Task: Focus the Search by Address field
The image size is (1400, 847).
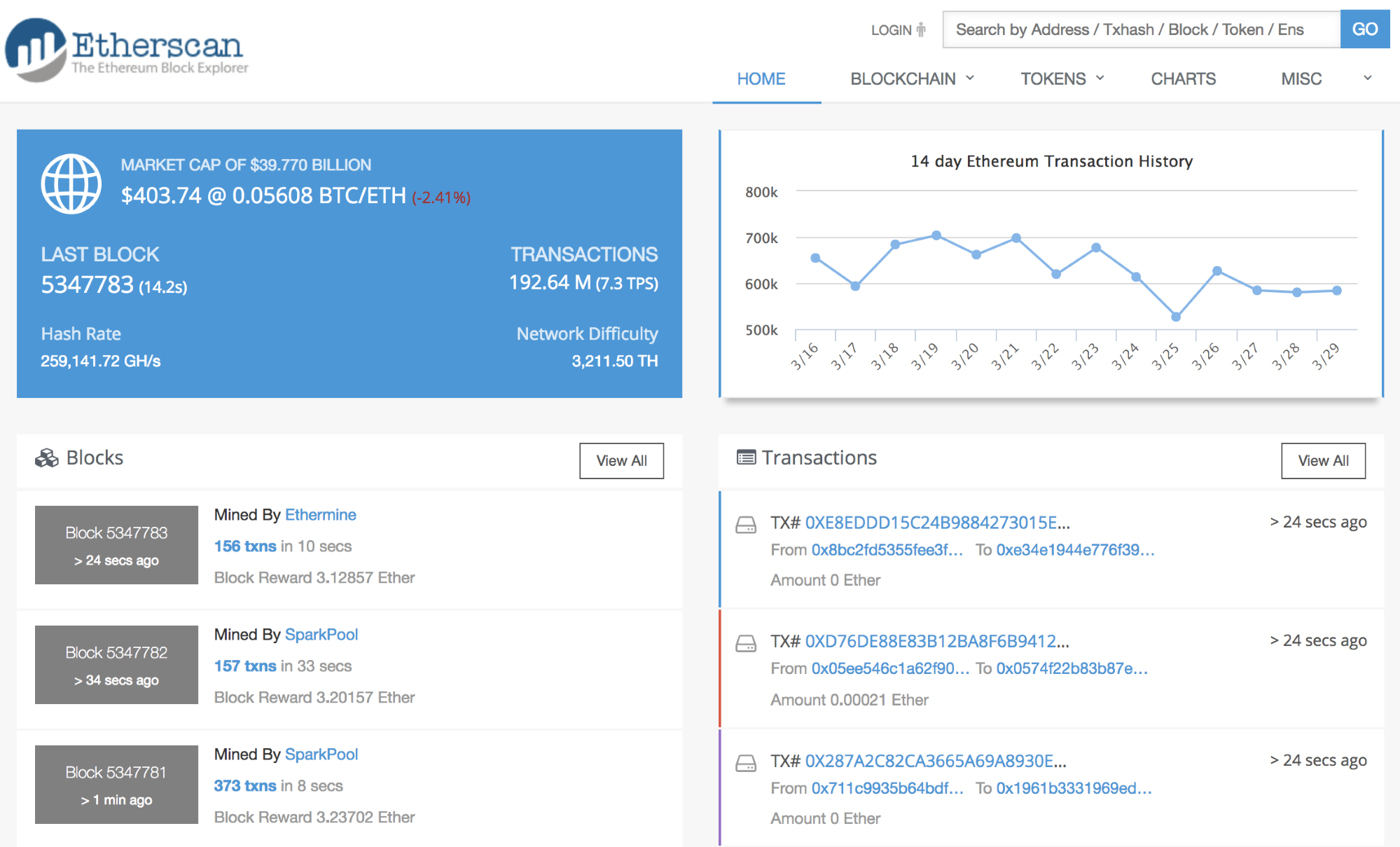Action: (x=1142, y=29)
